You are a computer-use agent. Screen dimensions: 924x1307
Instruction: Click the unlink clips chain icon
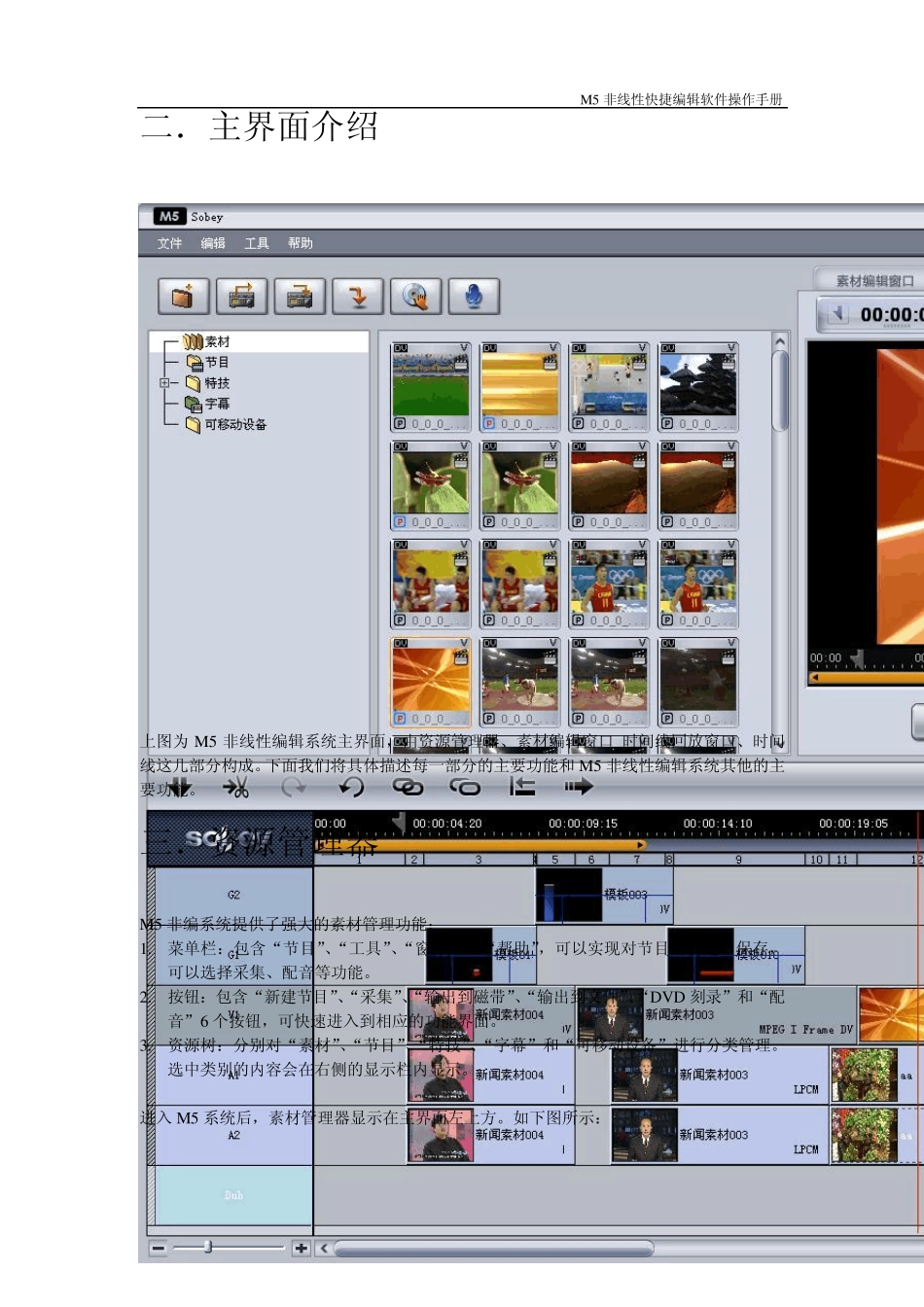pyautogui.click(x=465, y=787)
